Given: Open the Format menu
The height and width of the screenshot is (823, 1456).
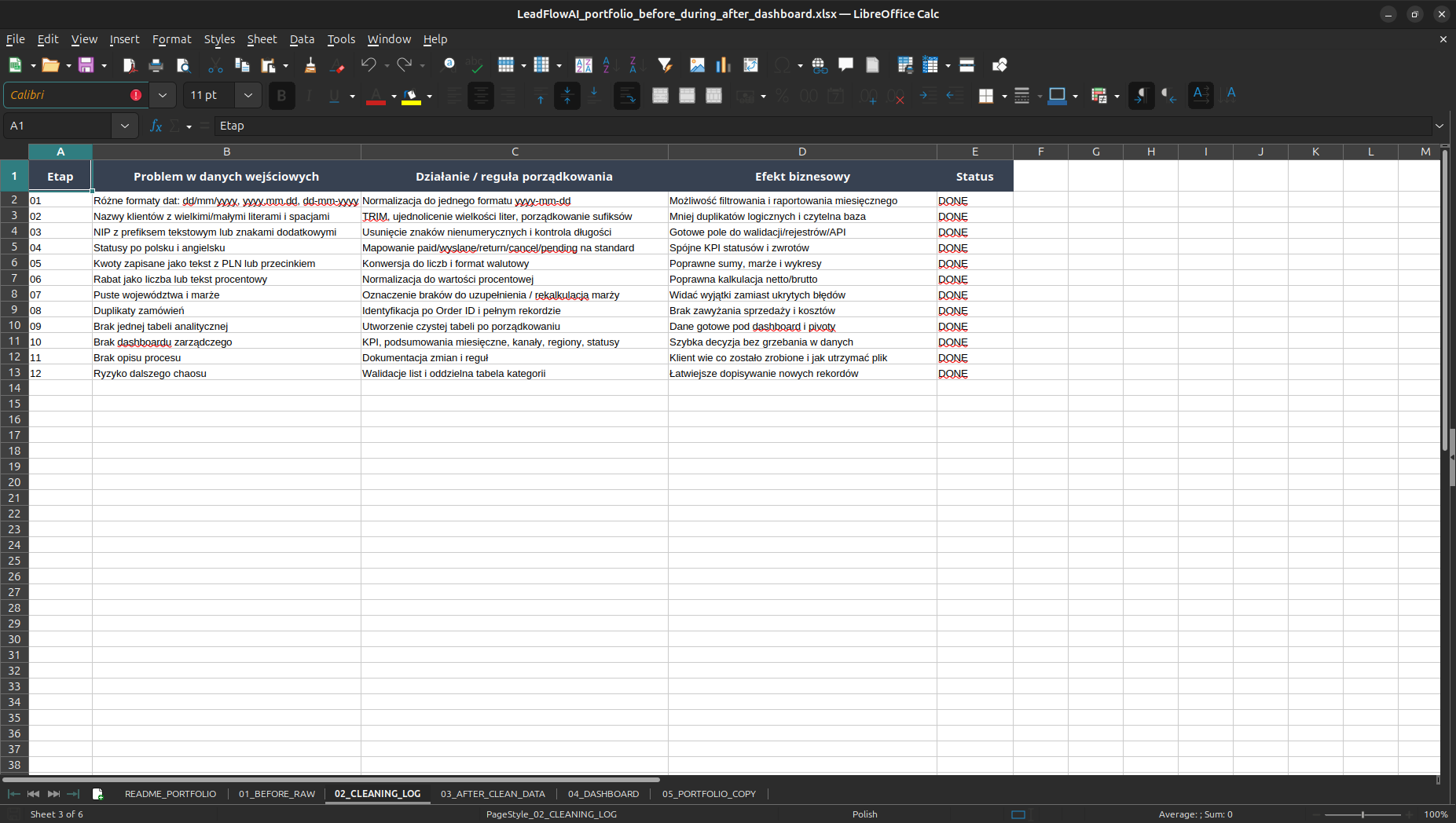Looking at the screenshot, I should [171, 39].
